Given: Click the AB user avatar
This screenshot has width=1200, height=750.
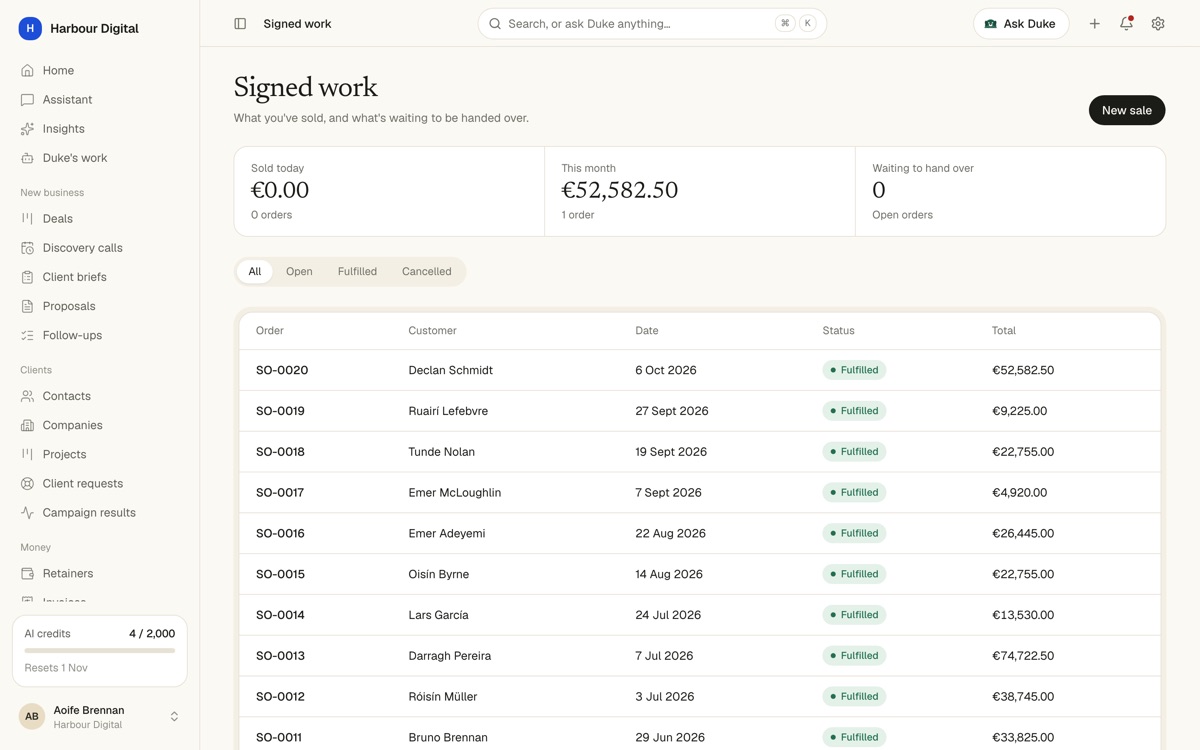Looking at the screenshot, I should pos(32,716).
